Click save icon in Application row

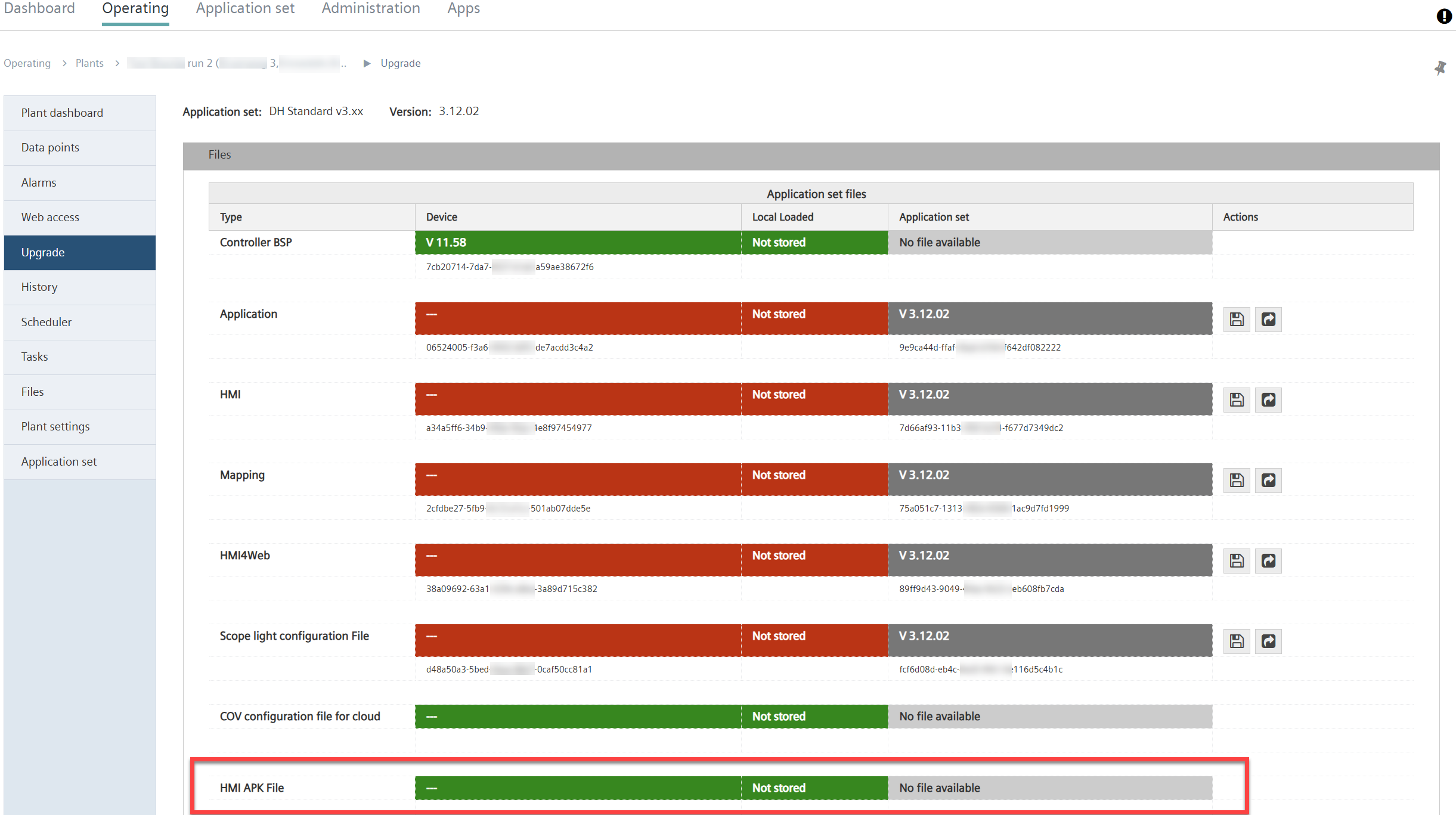[1237, 320]
